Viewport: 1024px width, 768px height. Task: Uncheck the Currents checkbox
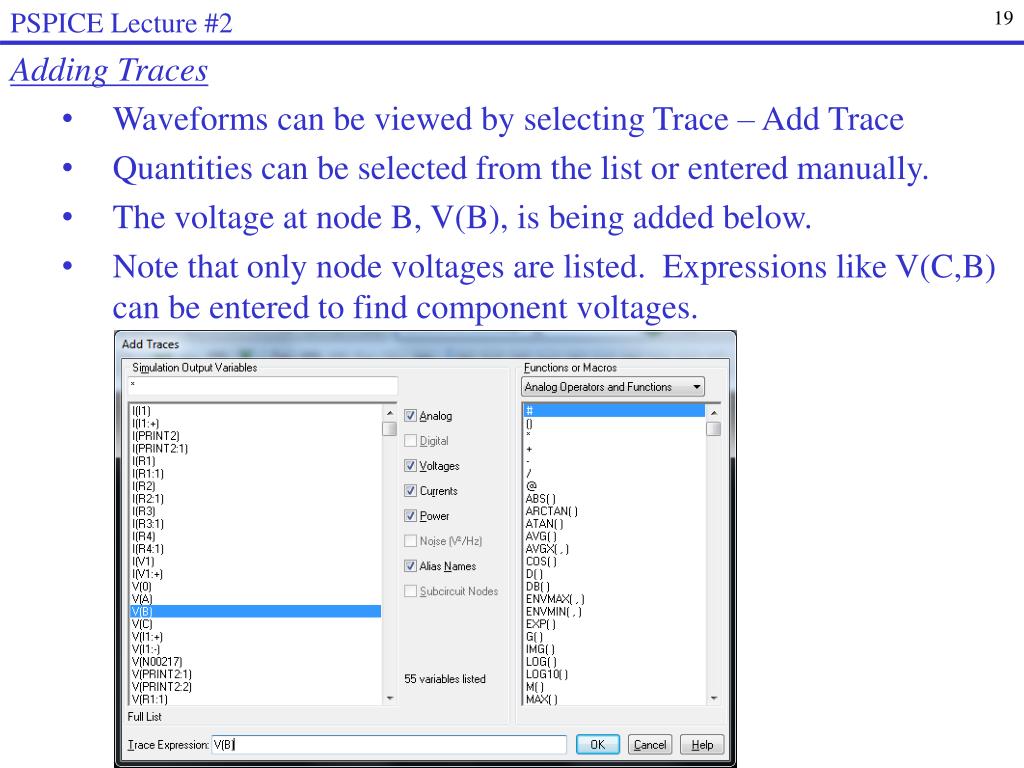tap(410, 490)
